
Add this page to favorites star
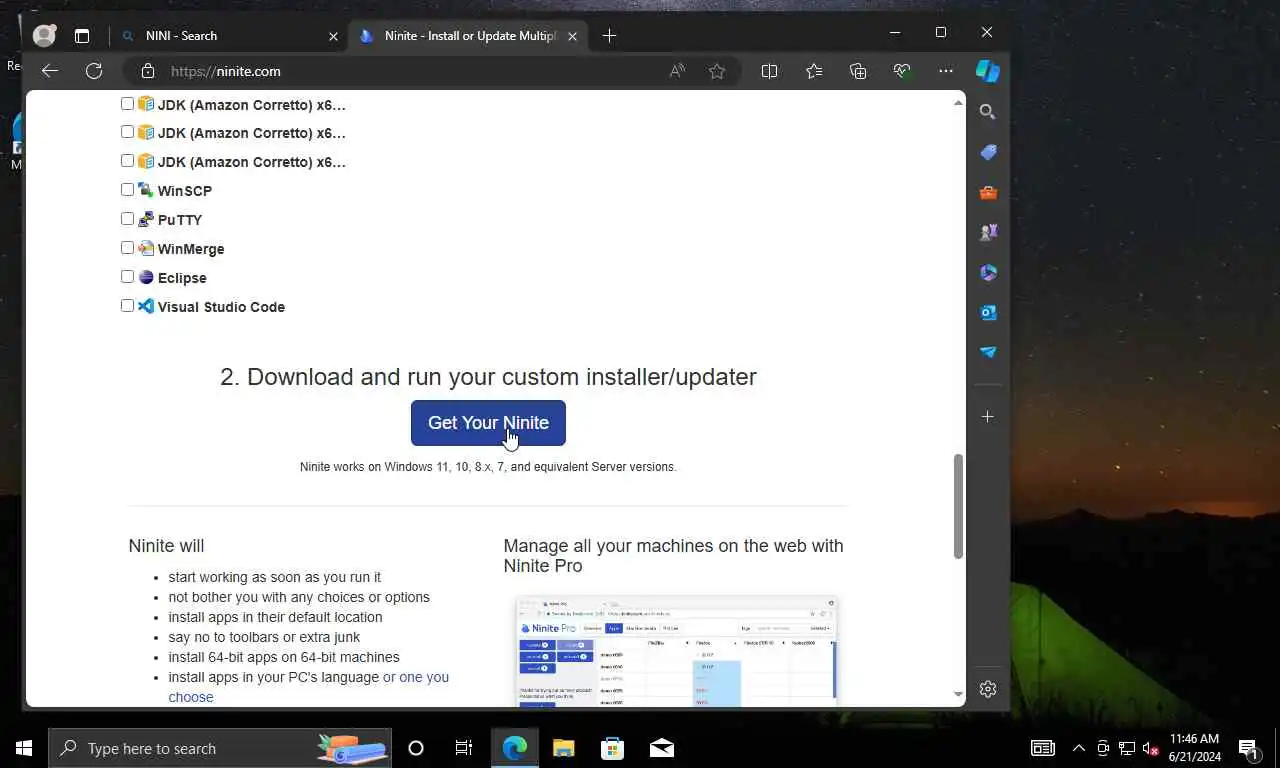pyautogui.click(x=717, y=71)
